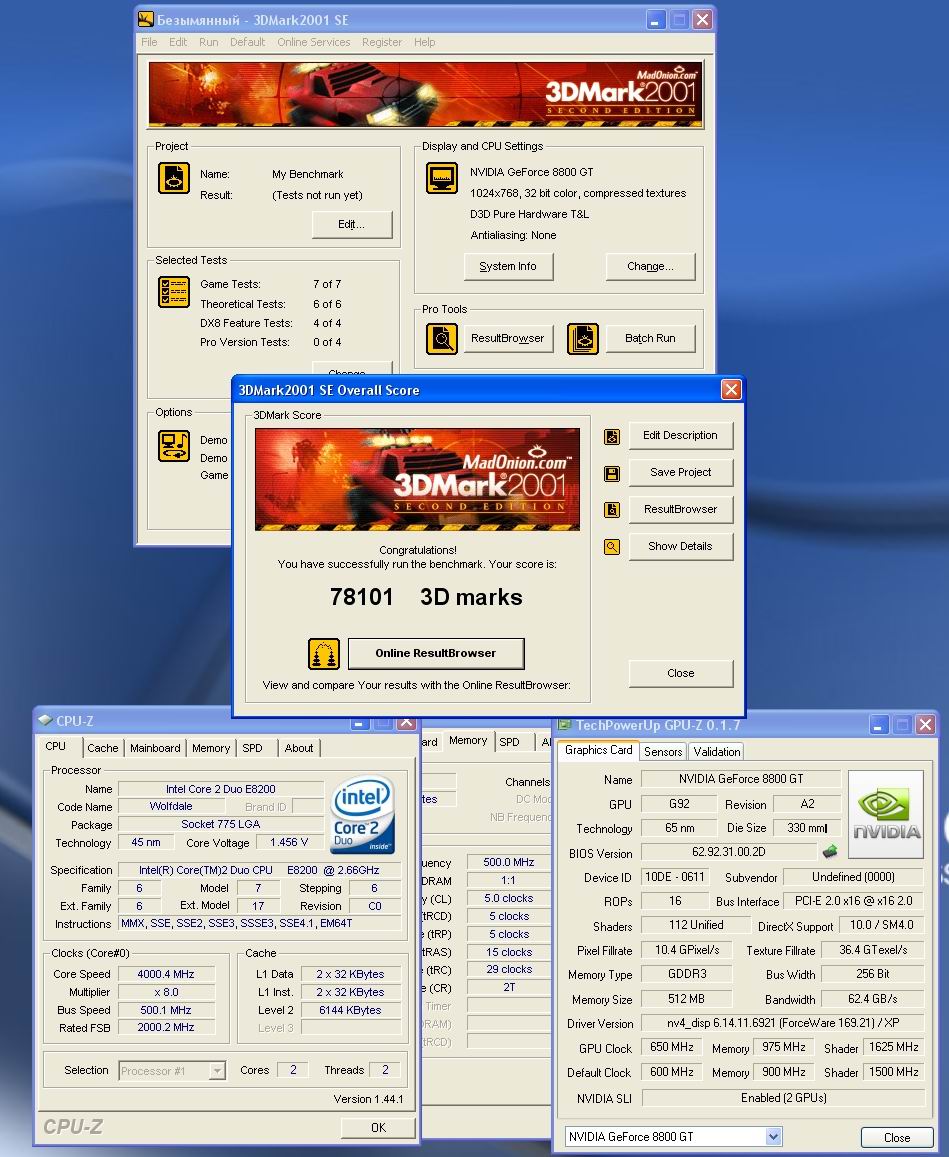Switch to the Mainboard tab in CPU-Z
Viewport: 949px width, 1157px height.
point(155,747)
